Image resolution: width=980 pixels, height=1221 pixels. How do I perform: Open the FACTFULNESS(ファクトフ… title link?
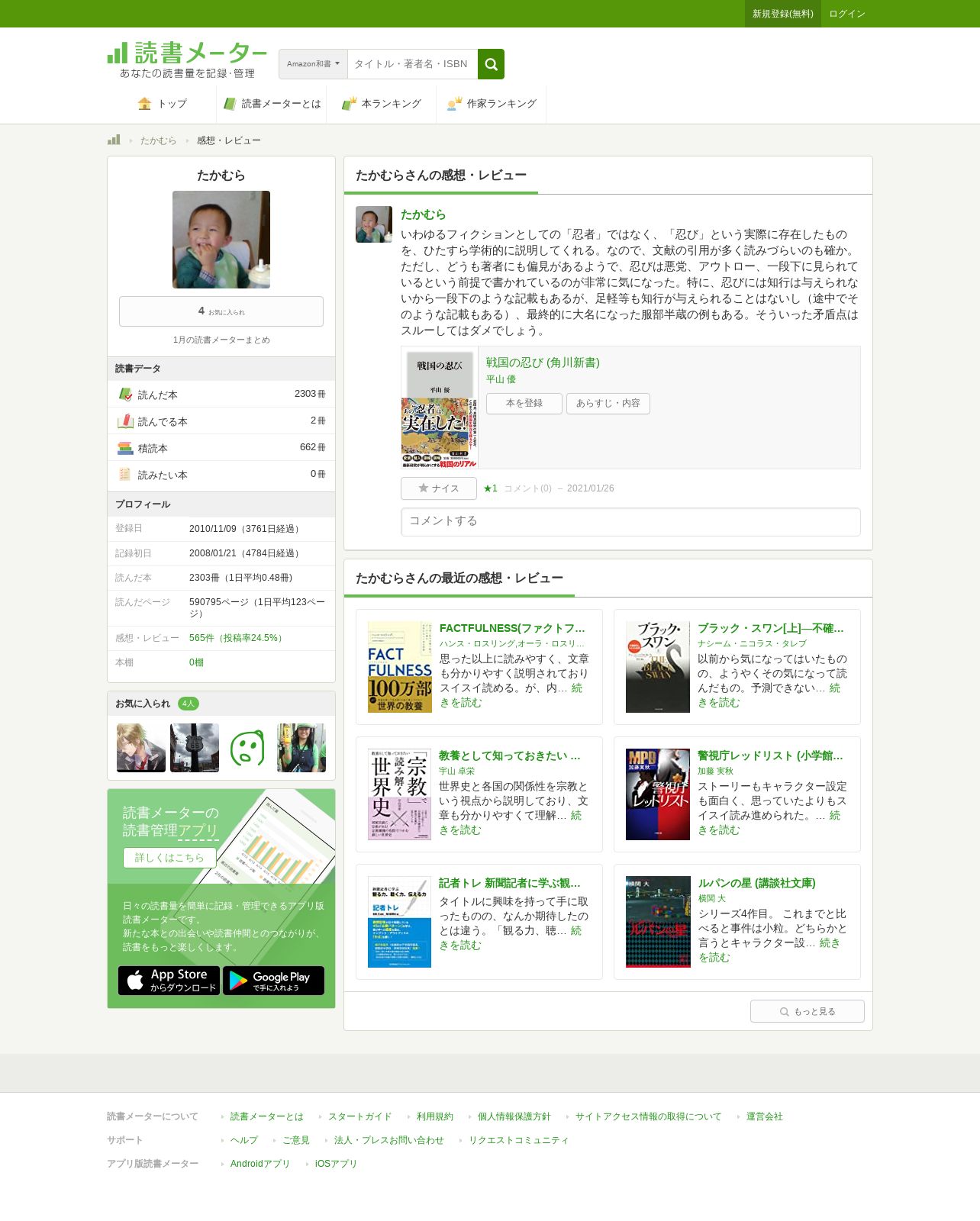click(x=512, y=628)
